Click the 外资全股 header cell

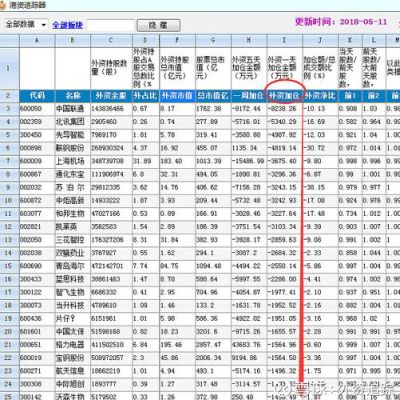pos(111,96)
